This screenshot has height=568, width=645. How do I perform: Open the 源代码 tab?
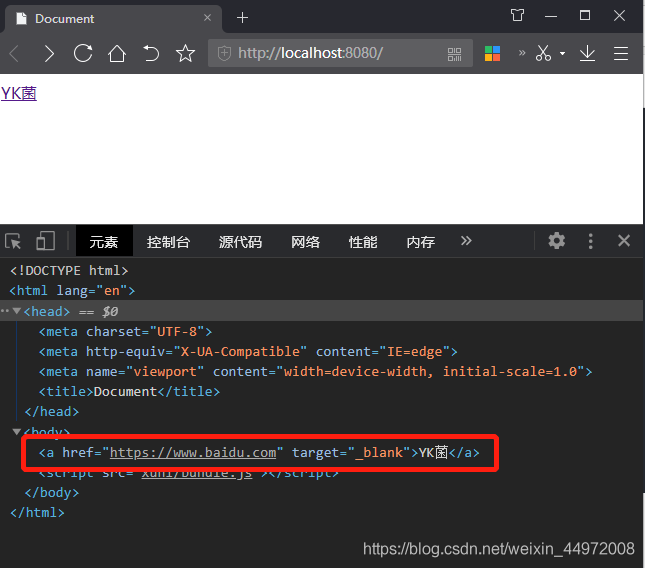click(x=240, y=242)
